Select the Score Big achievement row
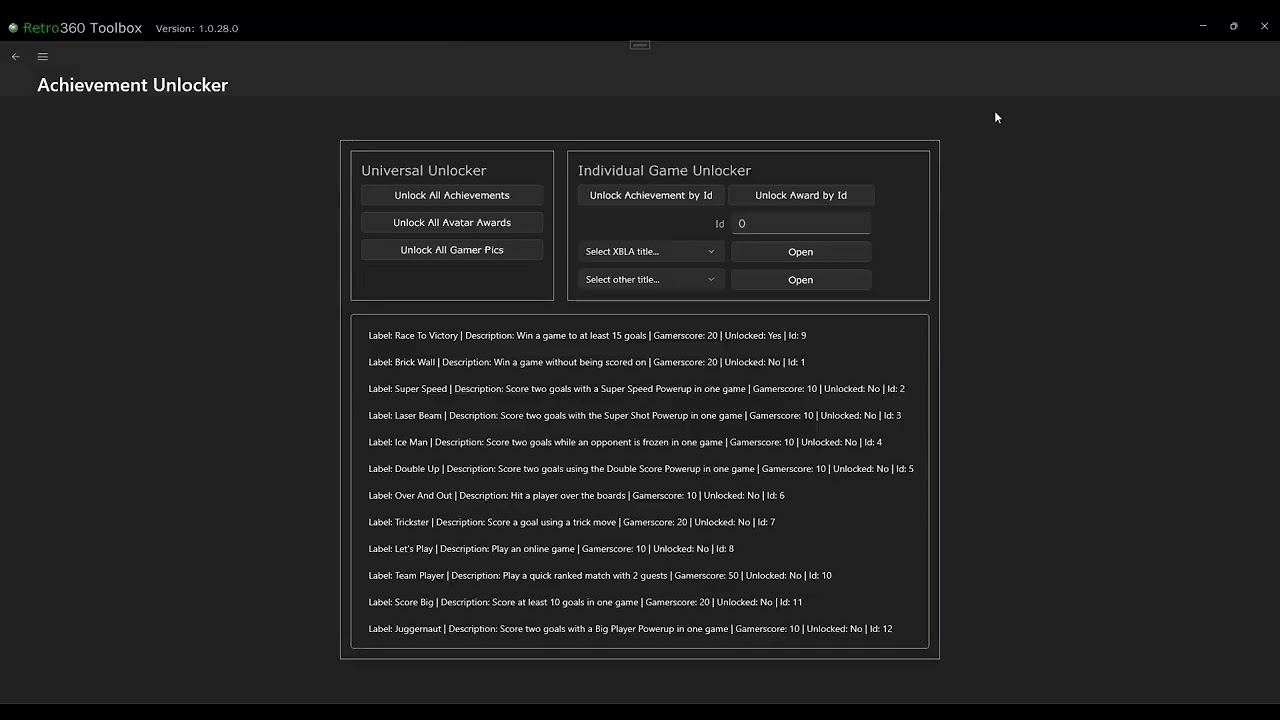This screenshot has height=720, width=1280. click(640, 602)
